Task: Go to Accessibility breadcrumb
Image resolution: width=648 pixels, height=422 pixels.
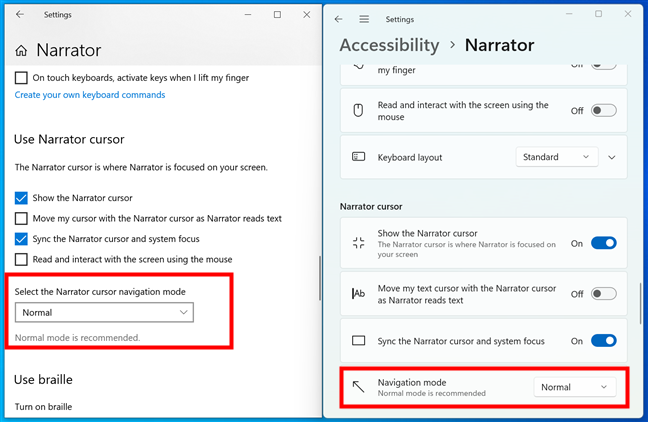Action: (x=389, y=45)
